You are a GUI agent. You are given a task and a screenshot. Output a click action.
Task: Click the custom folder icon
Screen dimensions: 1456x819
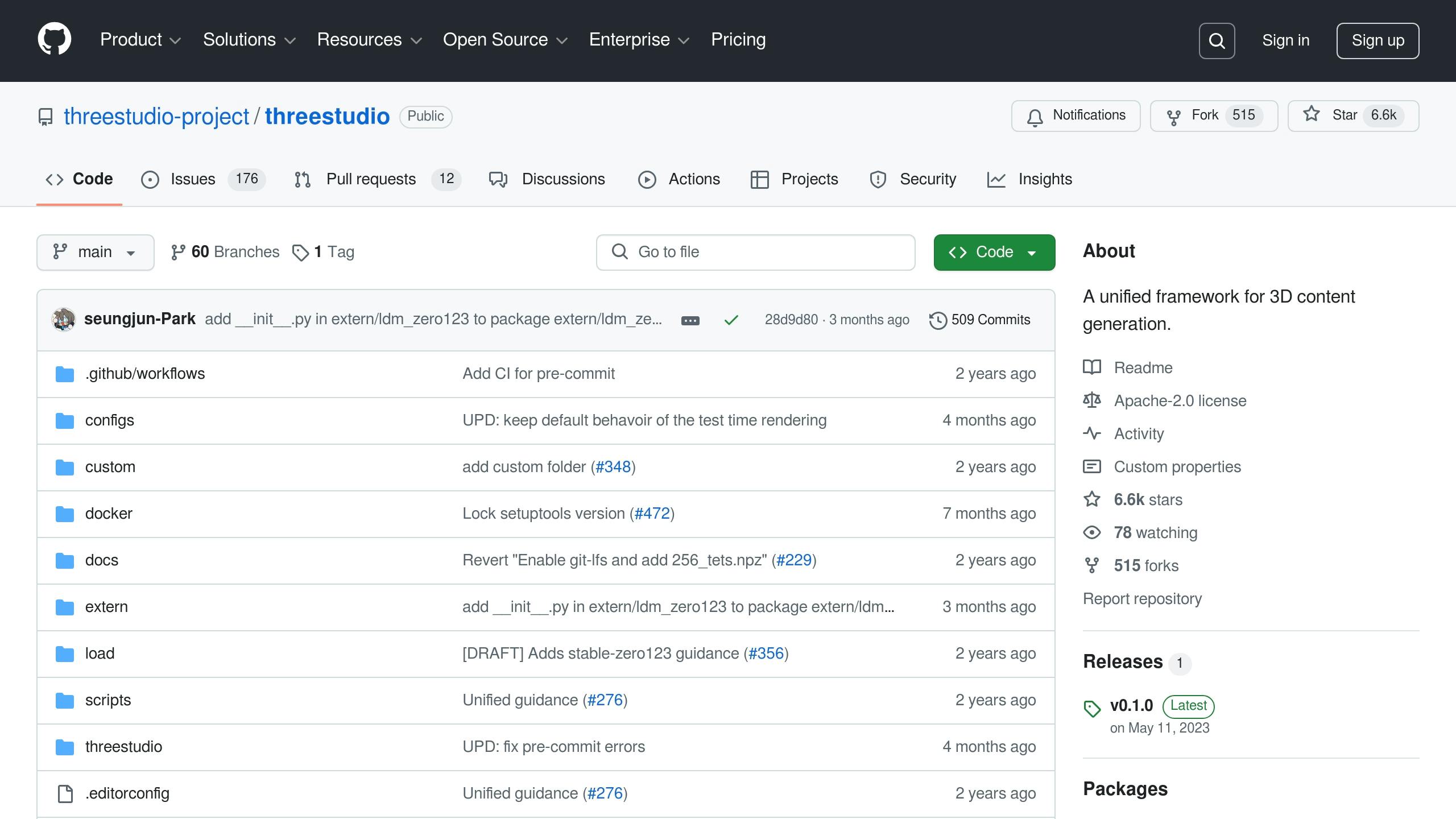pyautogui.click(x=65, y=467)
